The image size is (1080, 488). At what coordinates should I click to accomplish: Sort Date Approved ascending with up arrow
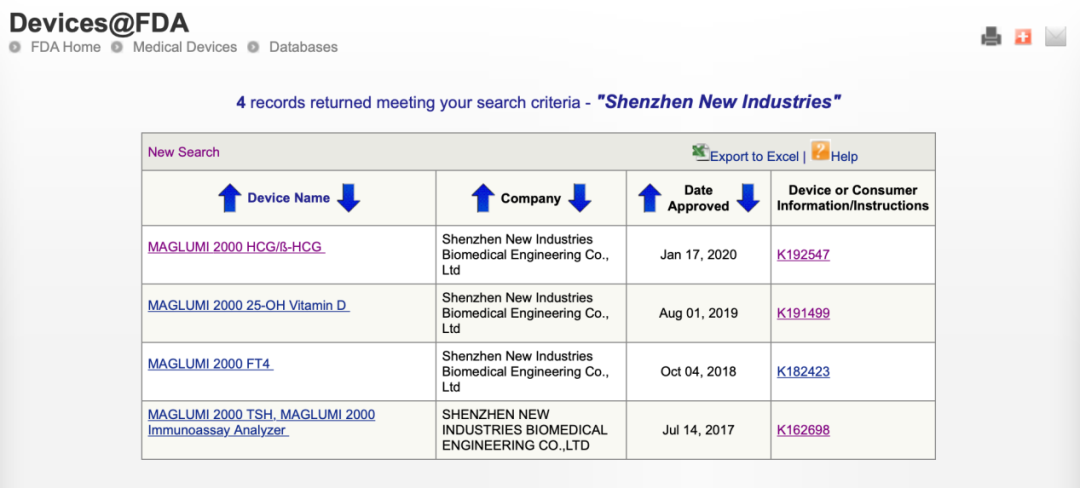tap(650, 198)
